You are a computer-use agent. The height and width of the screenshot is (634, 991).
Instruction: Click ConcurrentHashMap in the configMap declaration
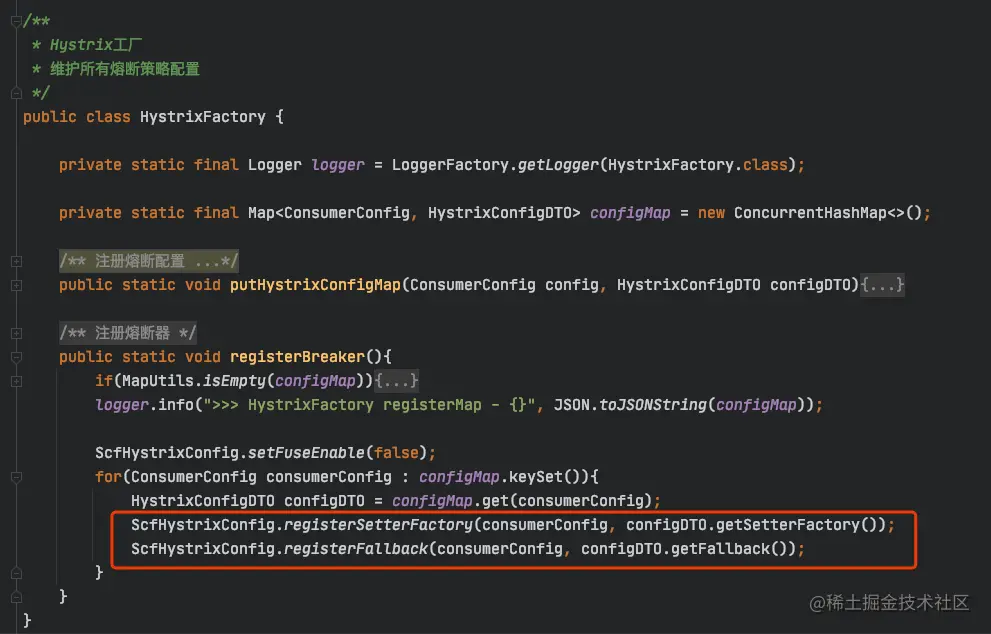pyautogui.click(x=810, y=213)
